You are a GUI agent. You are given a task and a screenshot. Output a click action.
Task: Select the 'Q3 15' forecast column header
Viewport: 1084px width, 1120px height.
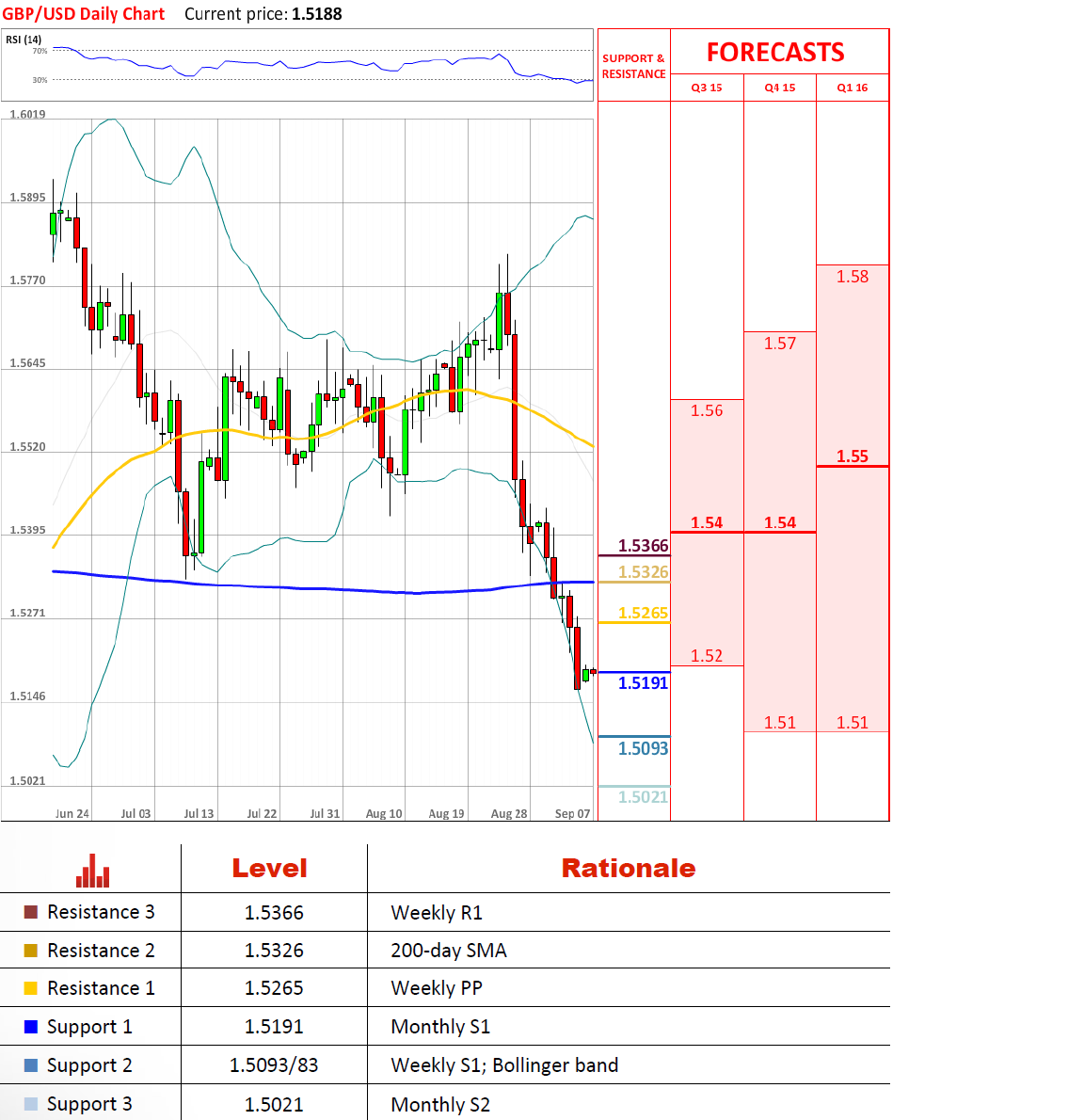[707, 88]
